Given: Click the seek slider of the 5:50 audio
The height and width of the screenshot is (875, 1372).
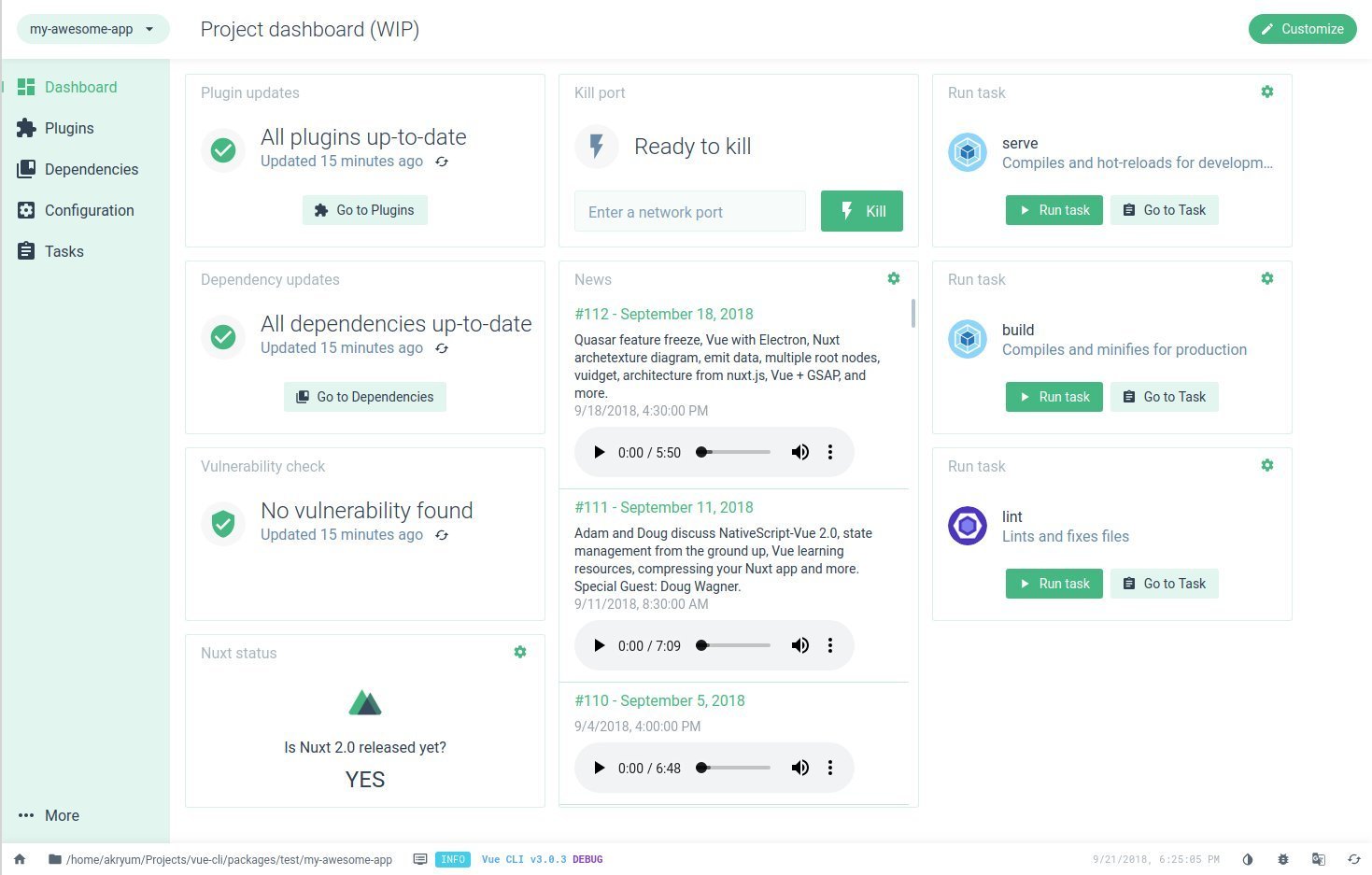Looking at the screenshot, I should pos(734,452).
